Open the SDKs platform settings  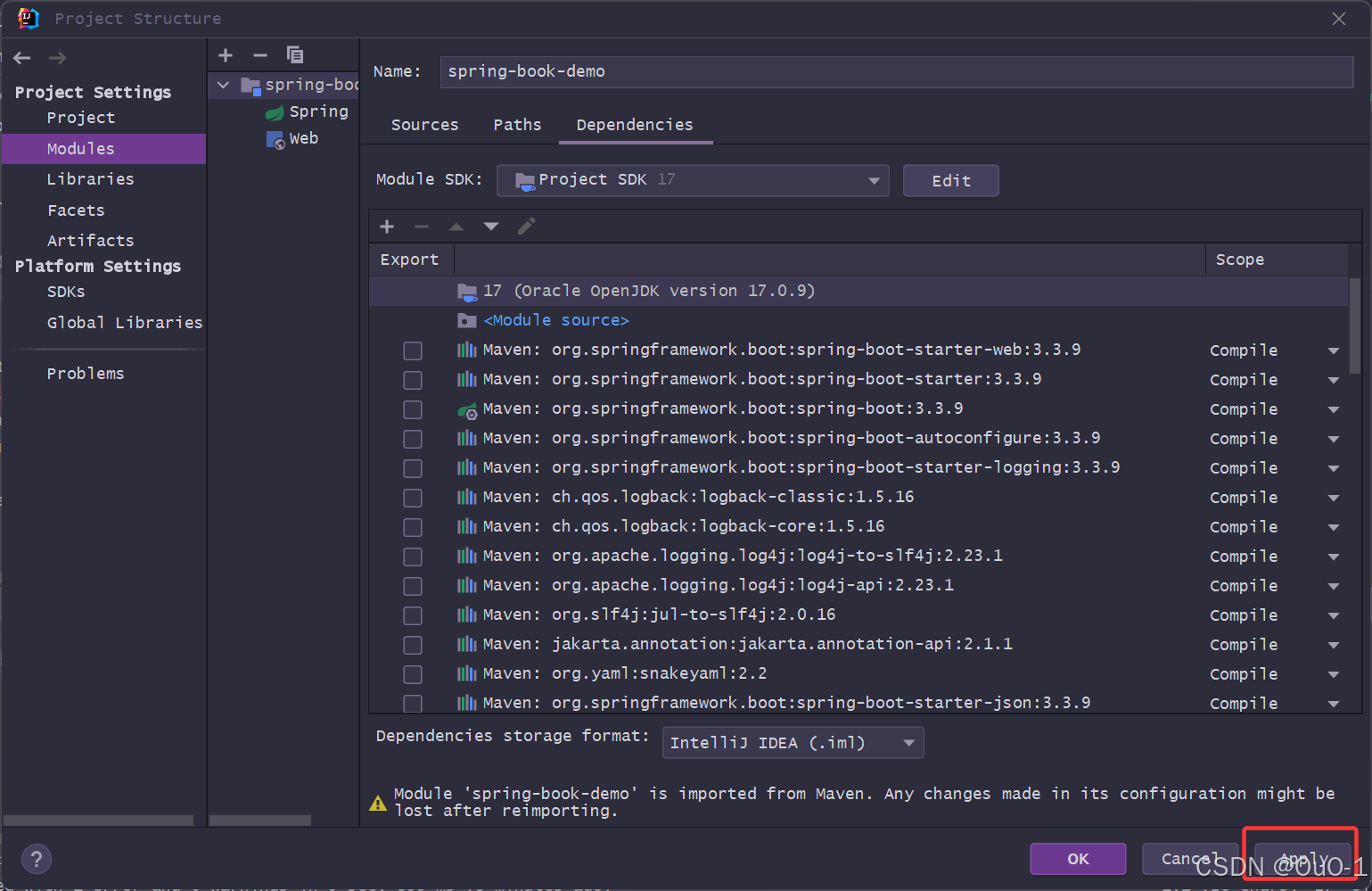66,292
